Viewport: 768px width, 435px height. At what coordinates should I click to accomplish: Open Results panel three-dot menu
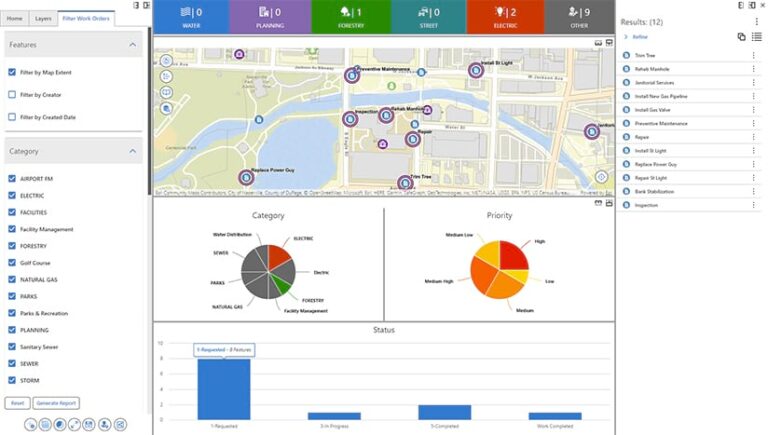(757, 22)
